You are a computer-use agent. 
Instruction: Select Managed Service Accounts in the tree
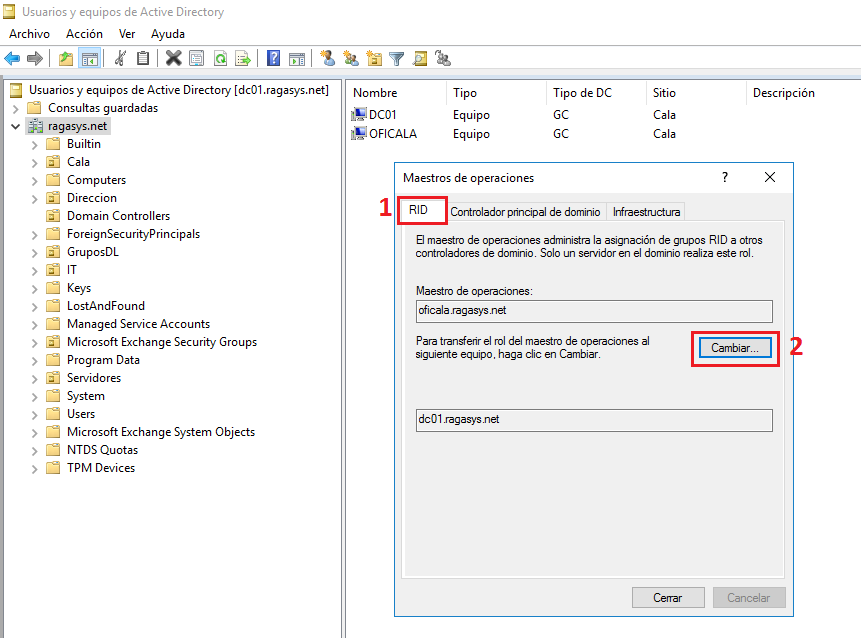tap(138, 324)
